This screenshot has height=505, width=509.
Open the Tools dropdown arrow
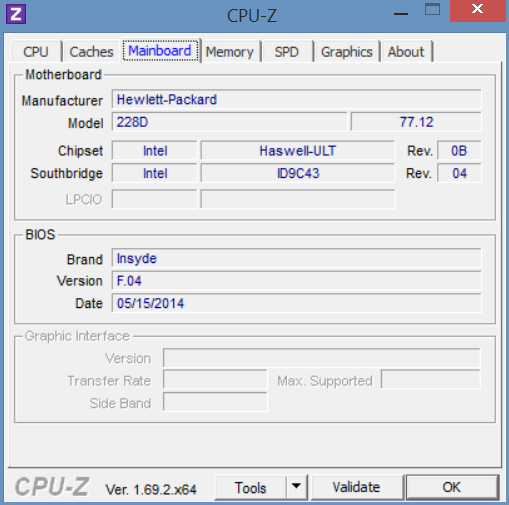pyautogui.click(x=296, y=487)
